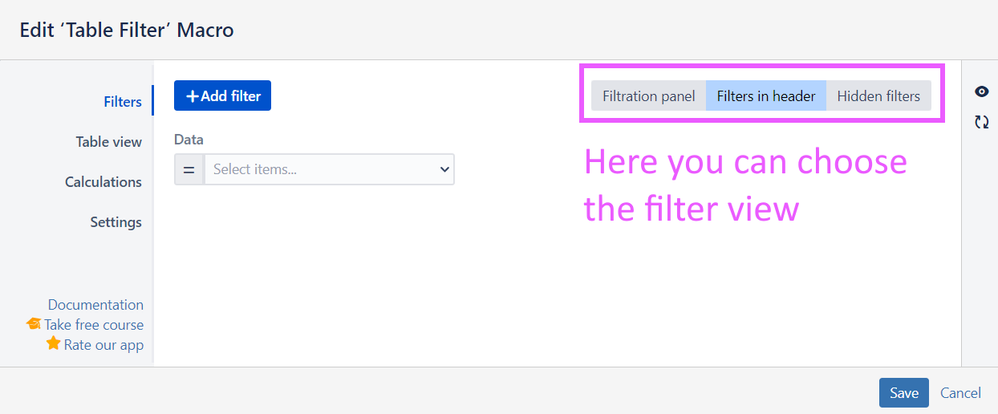The image size is (998, 414).
Task: Cancel editing the macro
Action: click(960, 393)
